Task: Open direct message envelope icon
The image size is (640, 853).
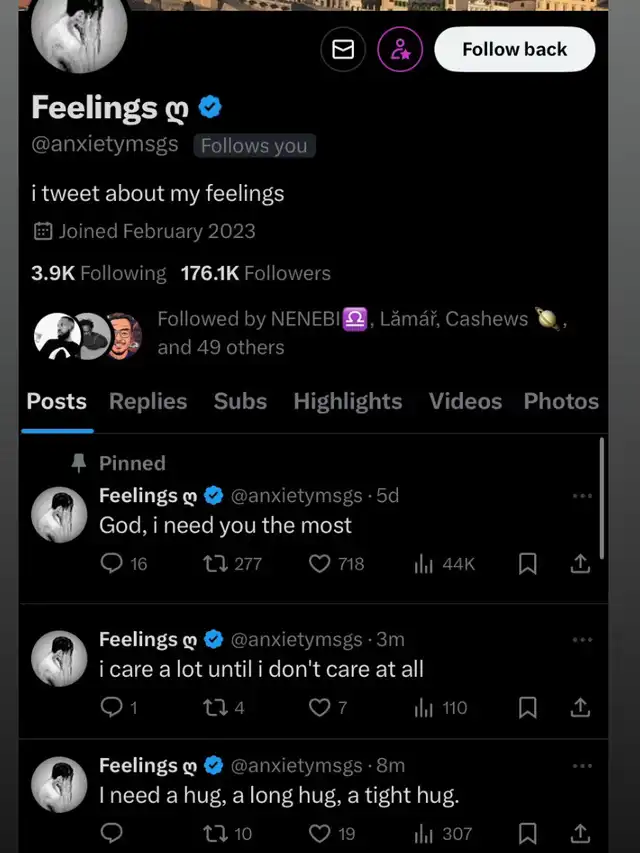Action: pyautogui.click(x=343, y=50)
